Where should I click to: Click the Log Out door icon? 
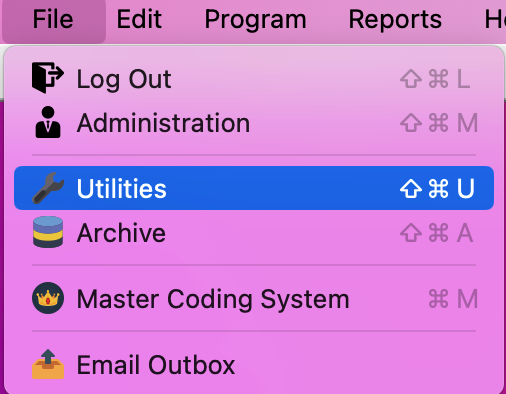(48, 78)
